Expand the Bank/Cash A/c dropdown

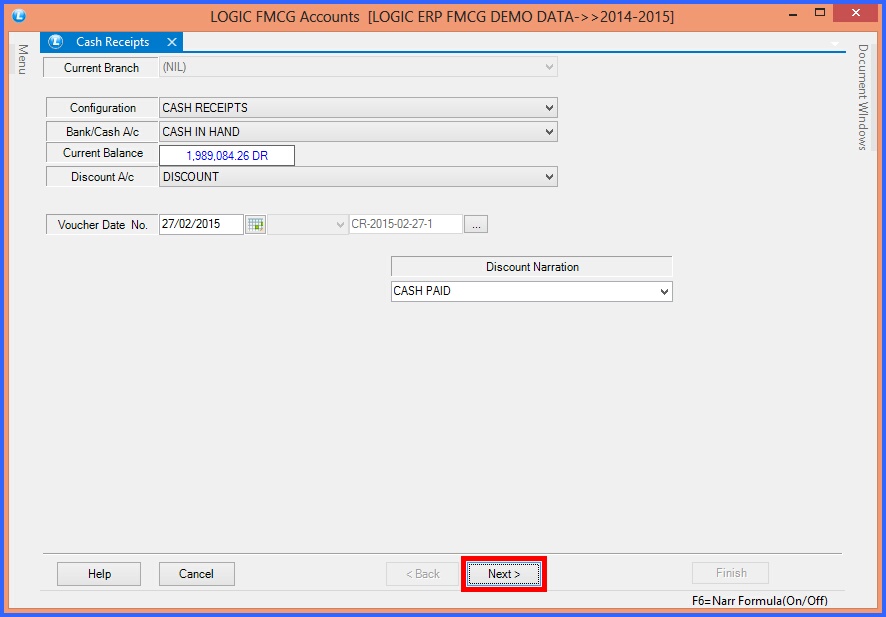click(549, 132)
